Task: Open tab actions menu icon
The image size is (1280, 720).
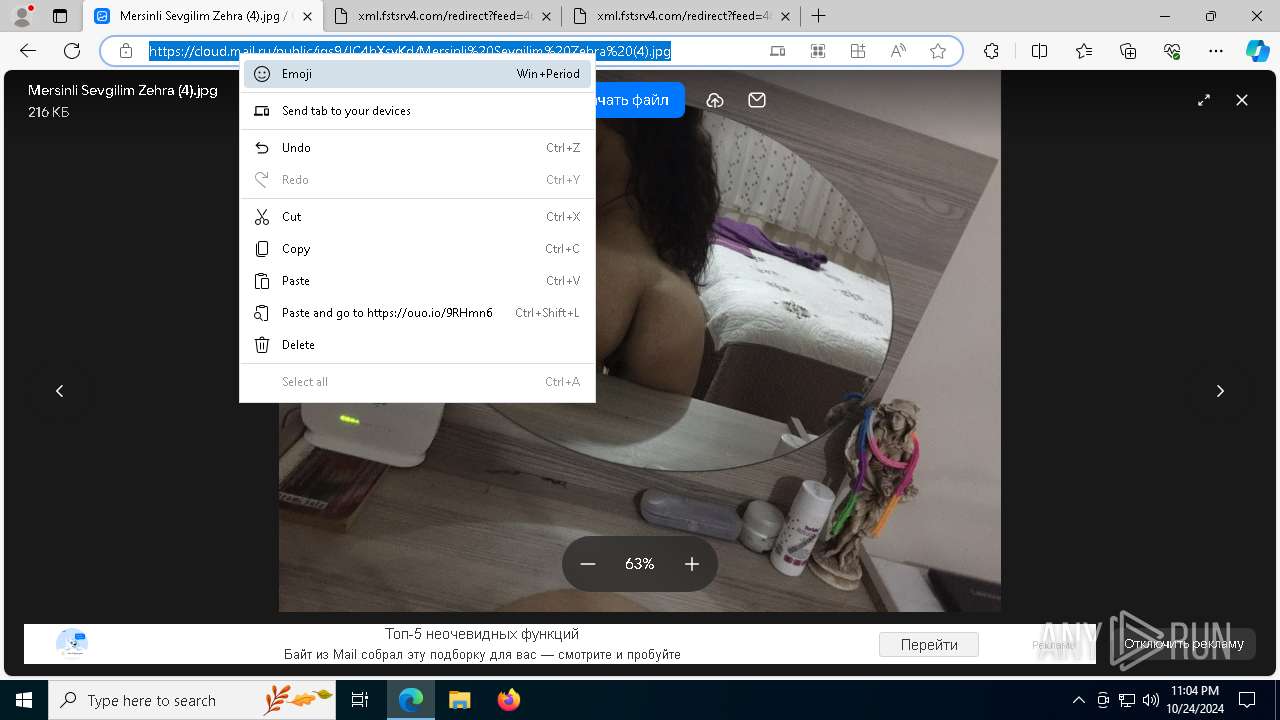Action: pyautogui.click(x=60, y=16)
